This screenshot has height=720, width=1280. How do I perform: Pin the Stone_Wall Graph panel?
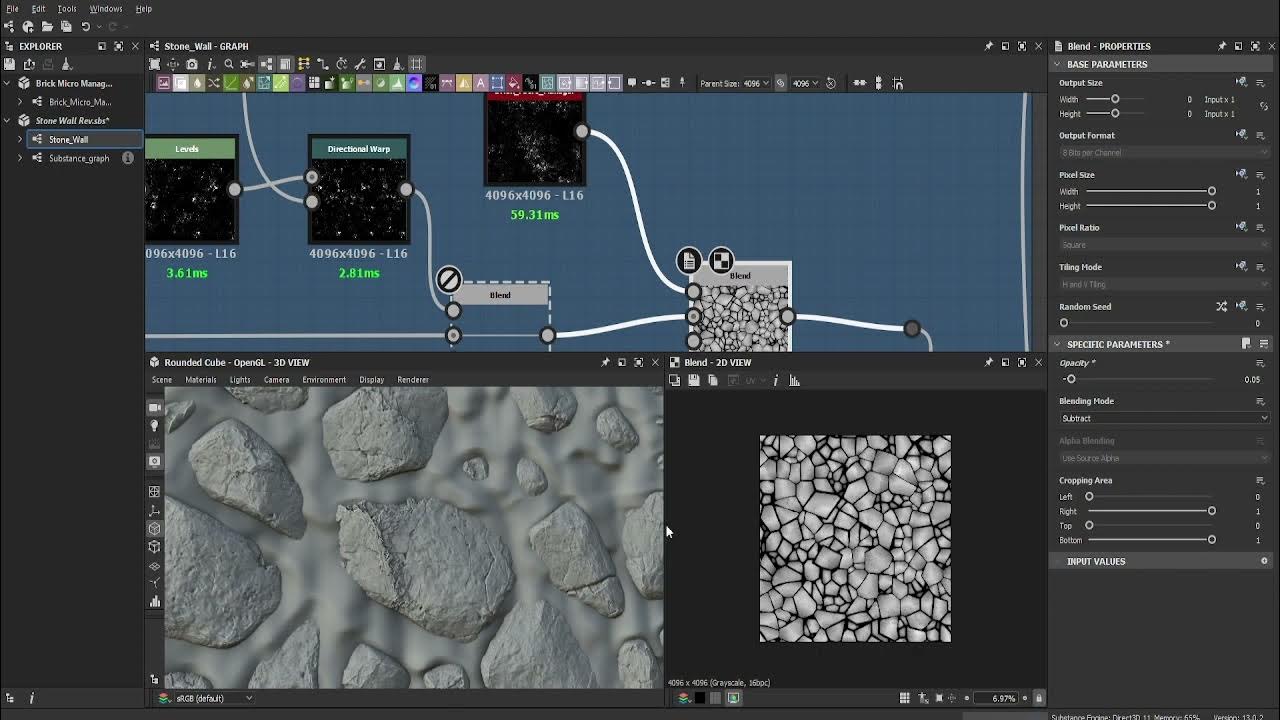click(989, 46)
